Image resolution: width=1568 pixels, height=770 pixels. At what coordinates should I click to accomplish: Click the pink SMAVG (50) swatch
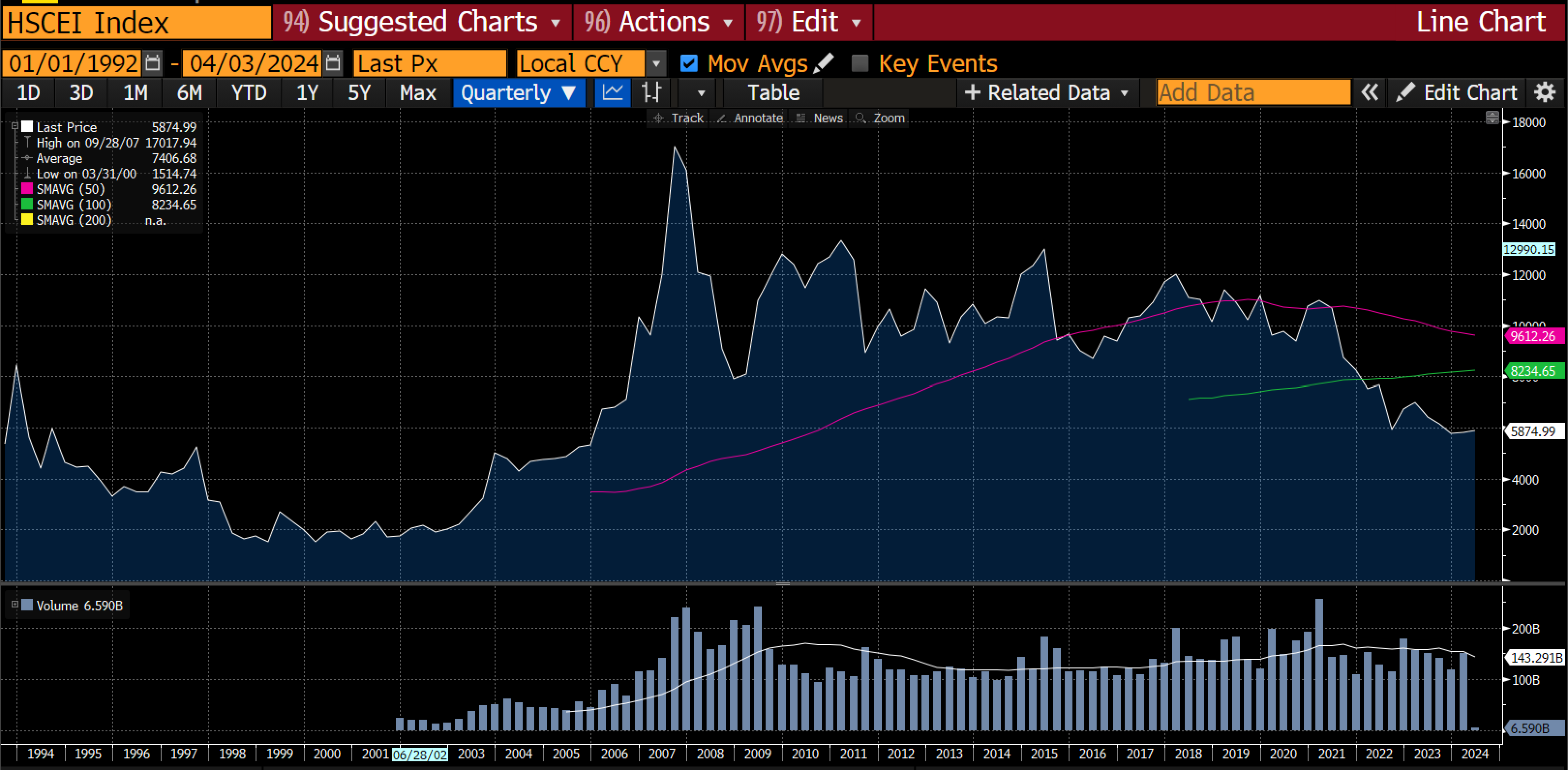pyautogui.click(x=27, y=189)
